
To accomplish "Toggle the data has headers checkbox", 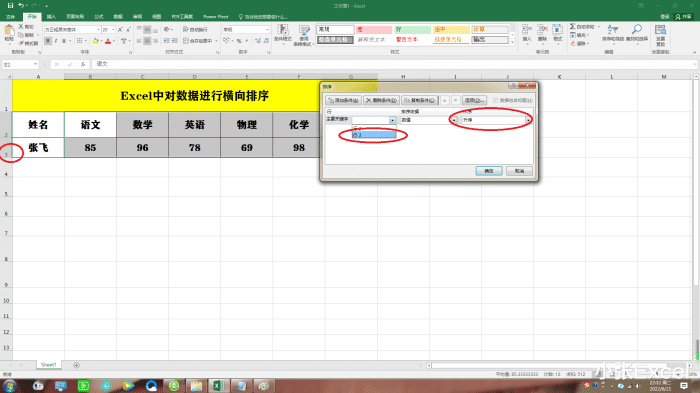I will (495, 100).
